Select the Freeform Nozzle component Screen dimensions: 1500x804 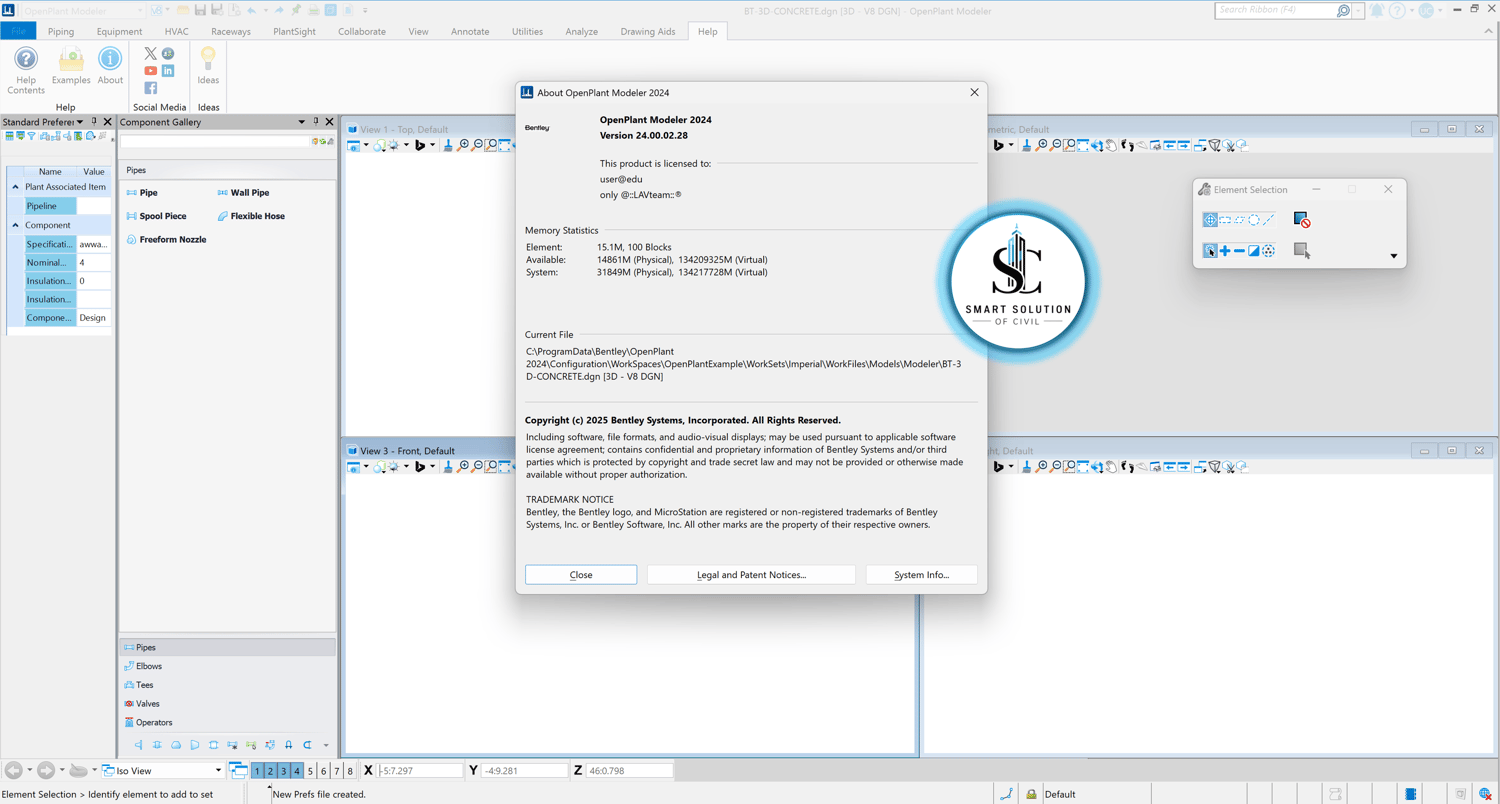tap(167, 240)
